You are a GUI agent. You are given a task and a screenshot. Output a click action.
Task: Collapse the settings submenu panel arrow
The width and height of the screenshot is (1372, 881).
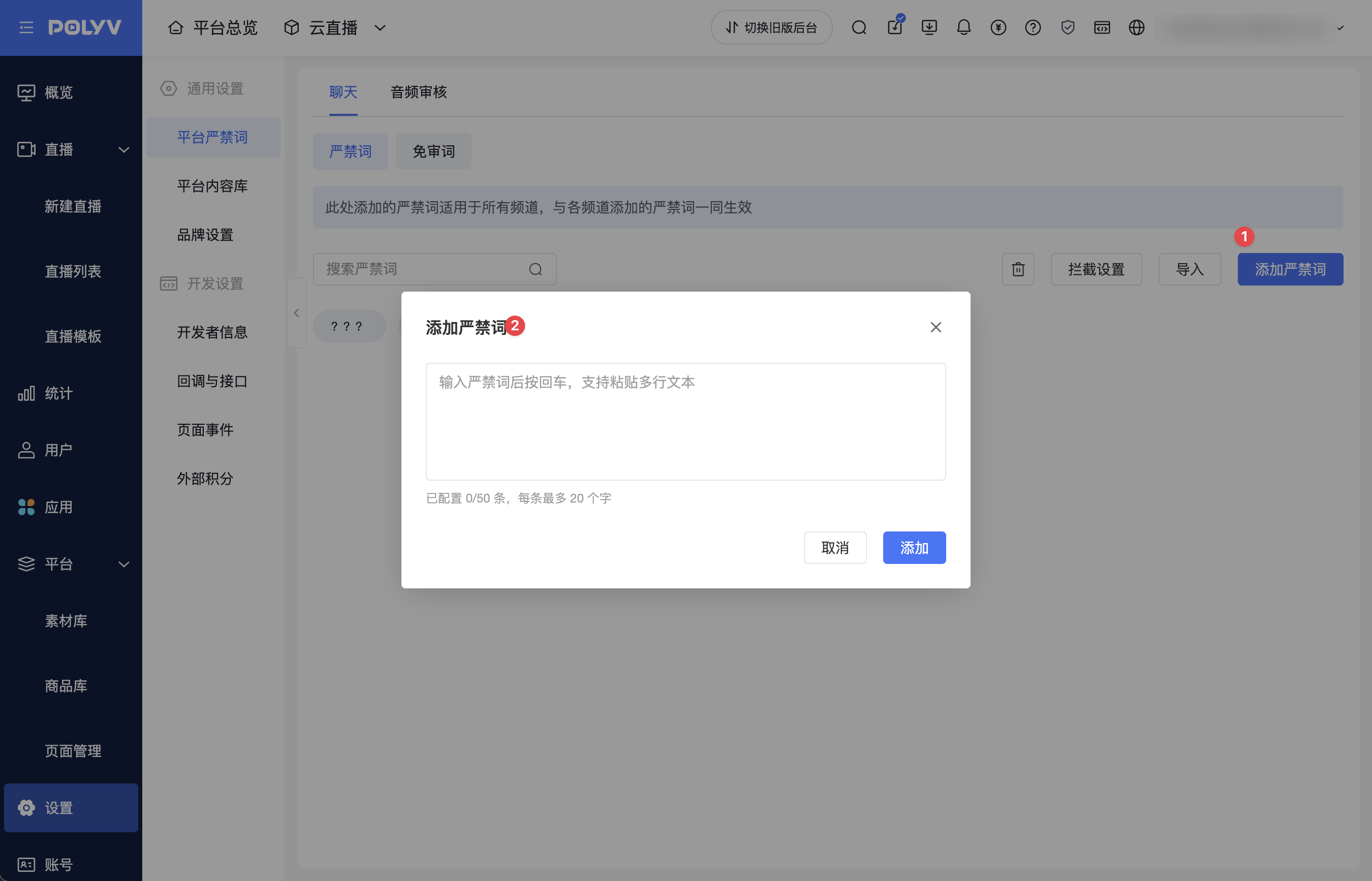(x=296, y=313)
